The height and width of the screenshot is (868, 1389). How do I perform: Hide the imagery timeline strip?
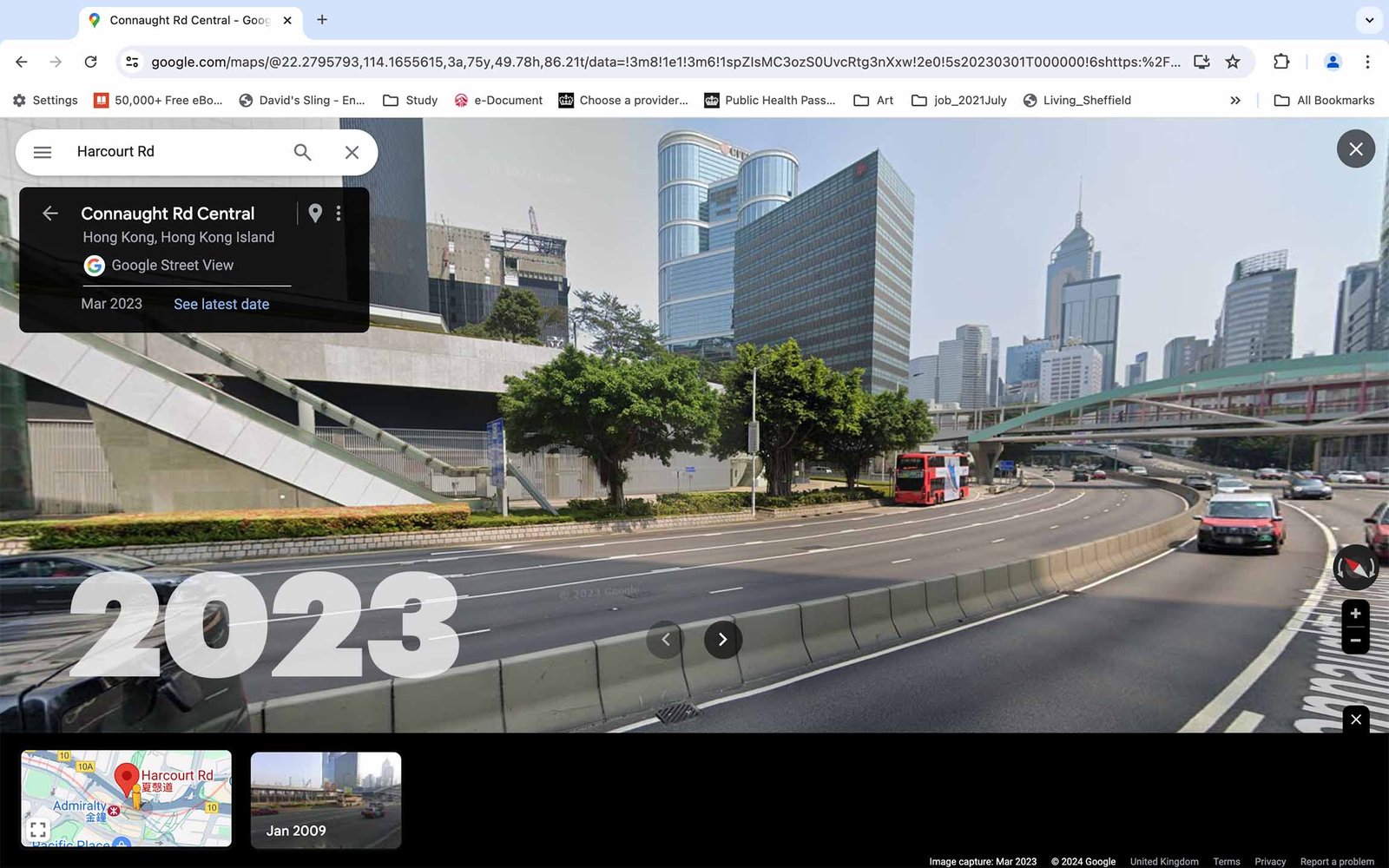tap(1356, 720)
